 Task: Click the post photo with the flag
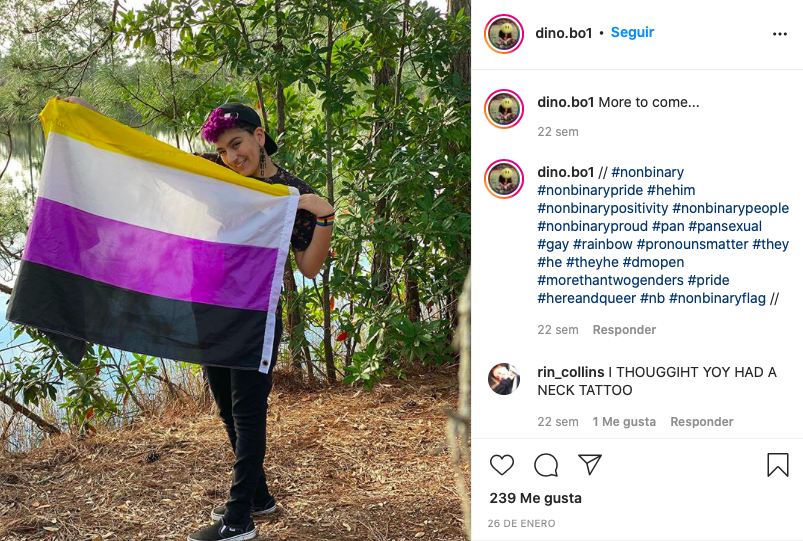click(x=235, y=270)
